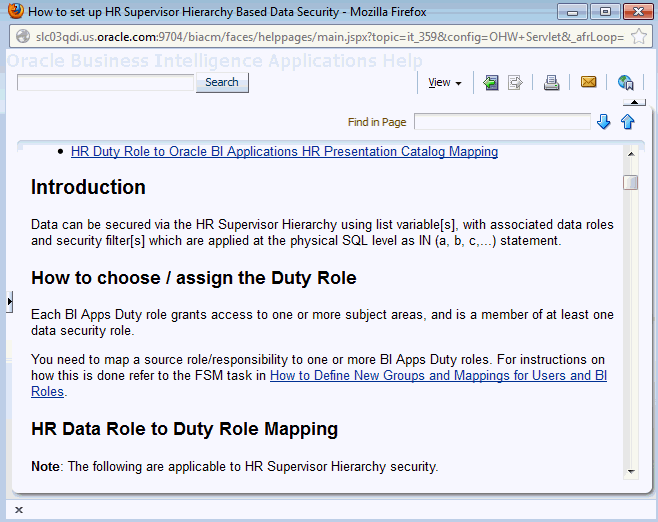Focus the help search text field
The width and height of the screenshot is (658, 522).
(105, 82)
